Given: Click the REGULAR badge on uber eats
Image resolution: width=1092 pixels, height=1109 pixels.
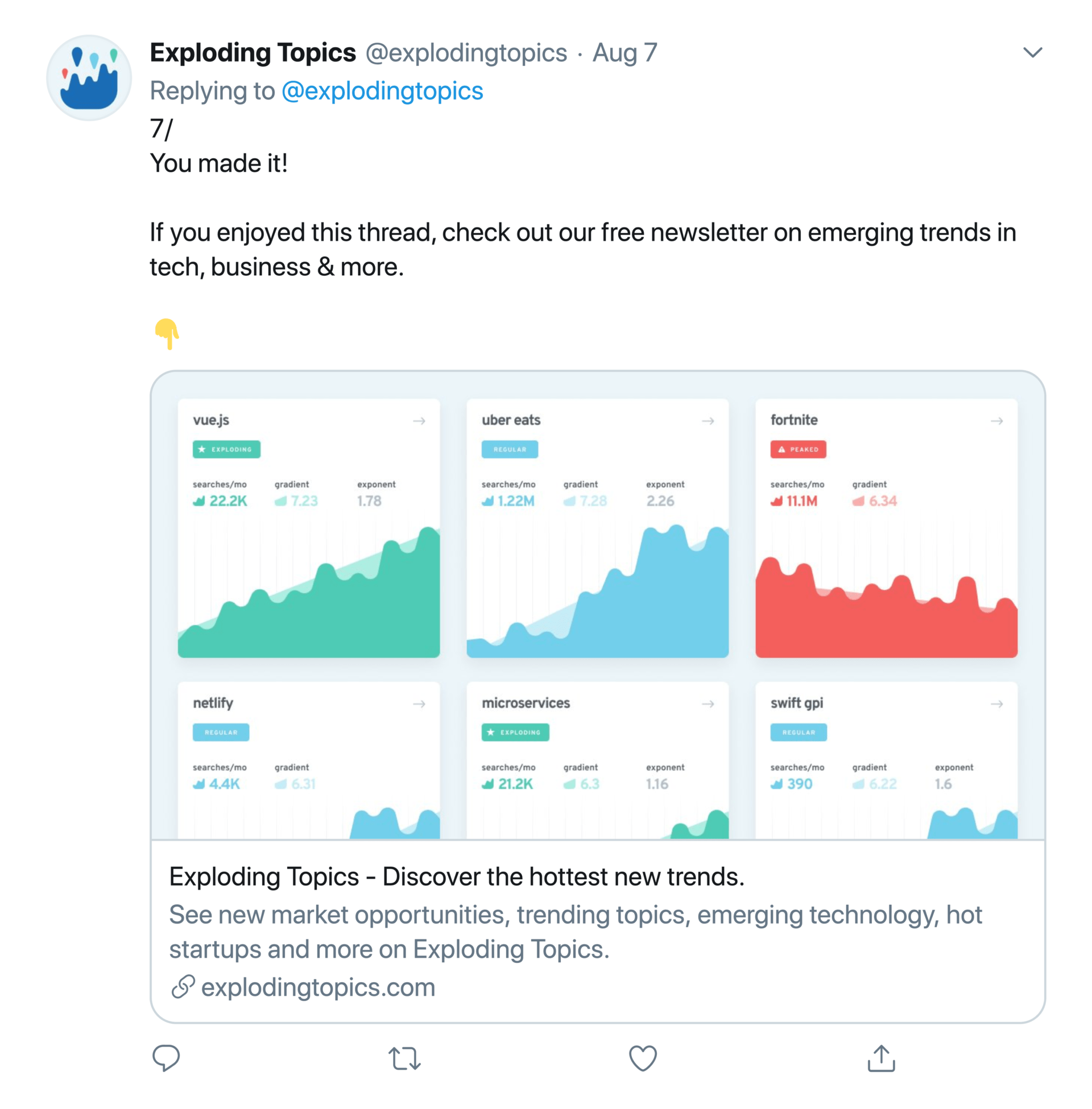Looking at the screenshot, I should (510, 449).
